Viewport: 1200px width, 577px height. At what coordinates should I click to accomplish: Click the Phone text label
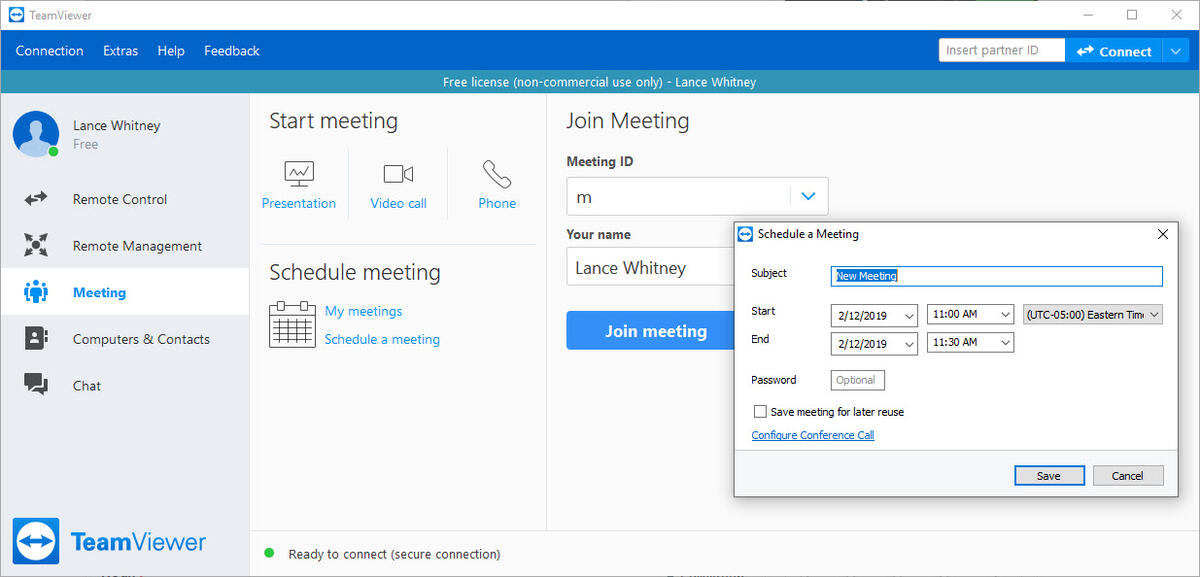pos(497,203)
